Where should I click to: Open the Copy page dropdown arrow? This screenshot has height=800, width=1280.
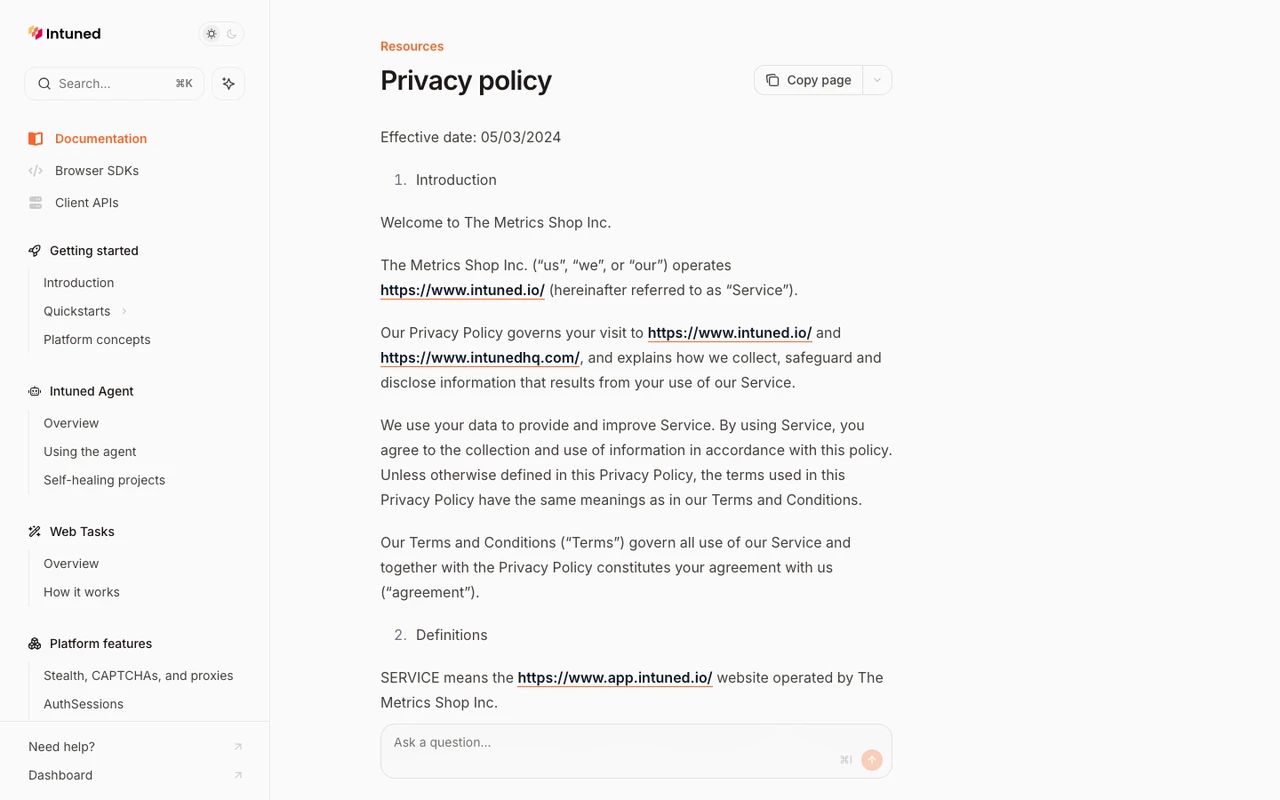pos(877,80)
